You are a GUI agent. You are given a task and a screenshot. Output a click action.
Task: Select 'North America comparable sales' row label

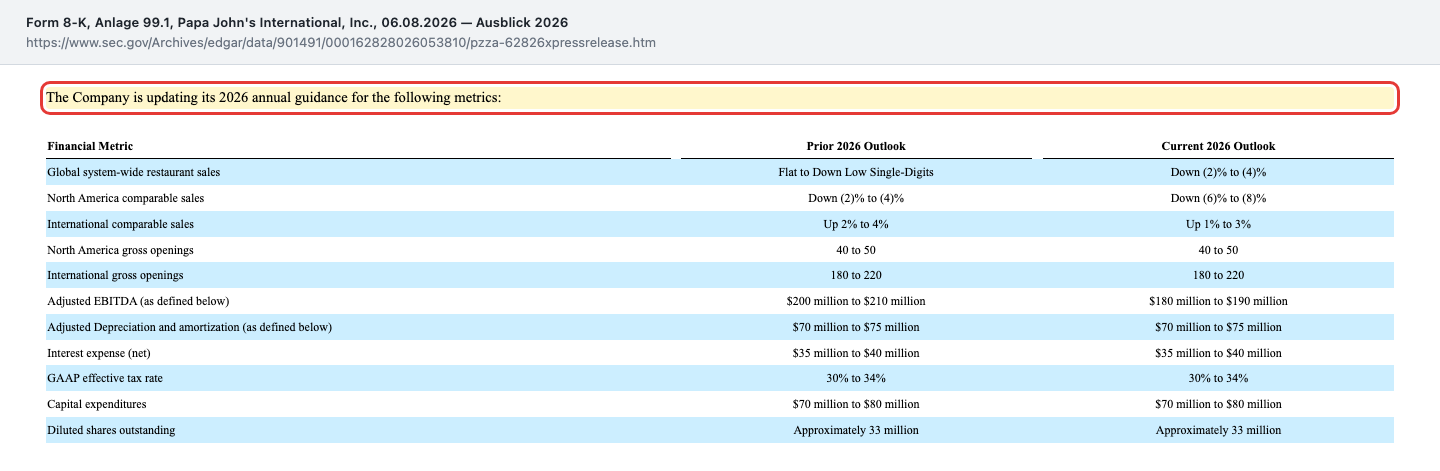[x=126, y=198]
